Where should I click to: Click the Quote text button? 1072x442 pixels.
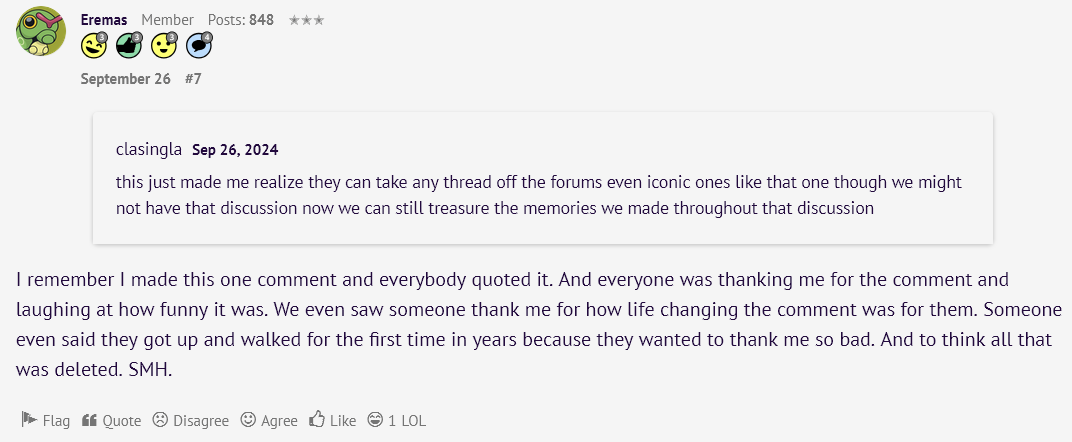coord(122,421)
